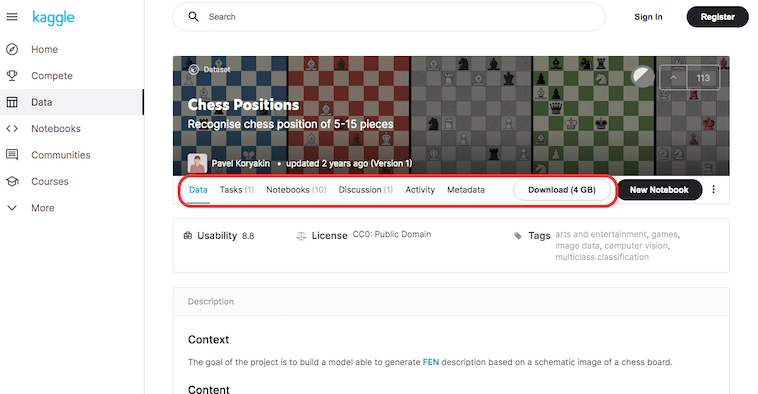This screenshot has height=394, width=758.
Task: Click the search magnifier icon
Action: point(193,17)
